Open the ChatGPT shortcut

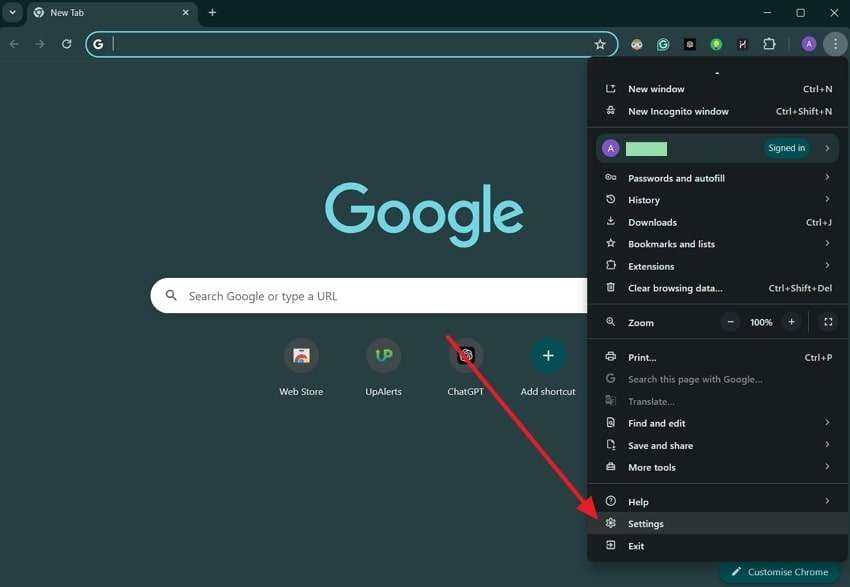pos(466,367)
